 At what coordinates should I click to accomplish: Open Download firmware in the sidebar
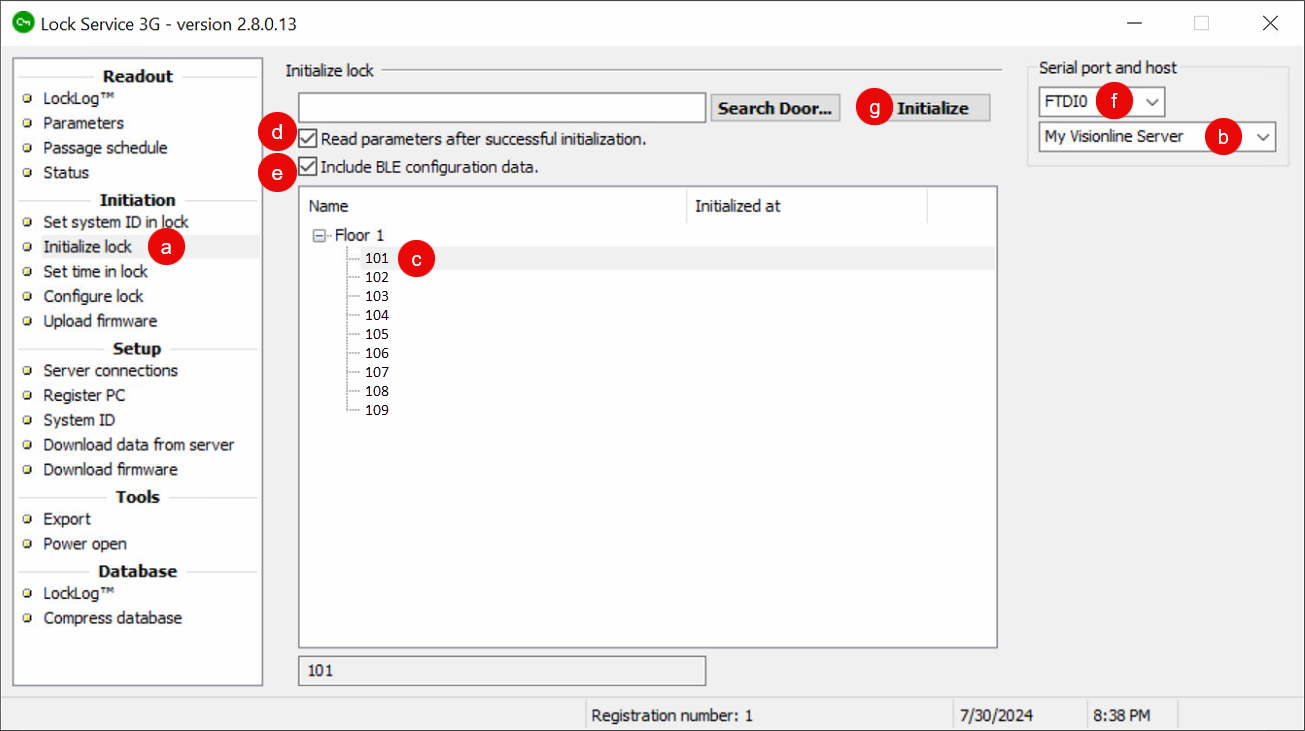[110, 469]
